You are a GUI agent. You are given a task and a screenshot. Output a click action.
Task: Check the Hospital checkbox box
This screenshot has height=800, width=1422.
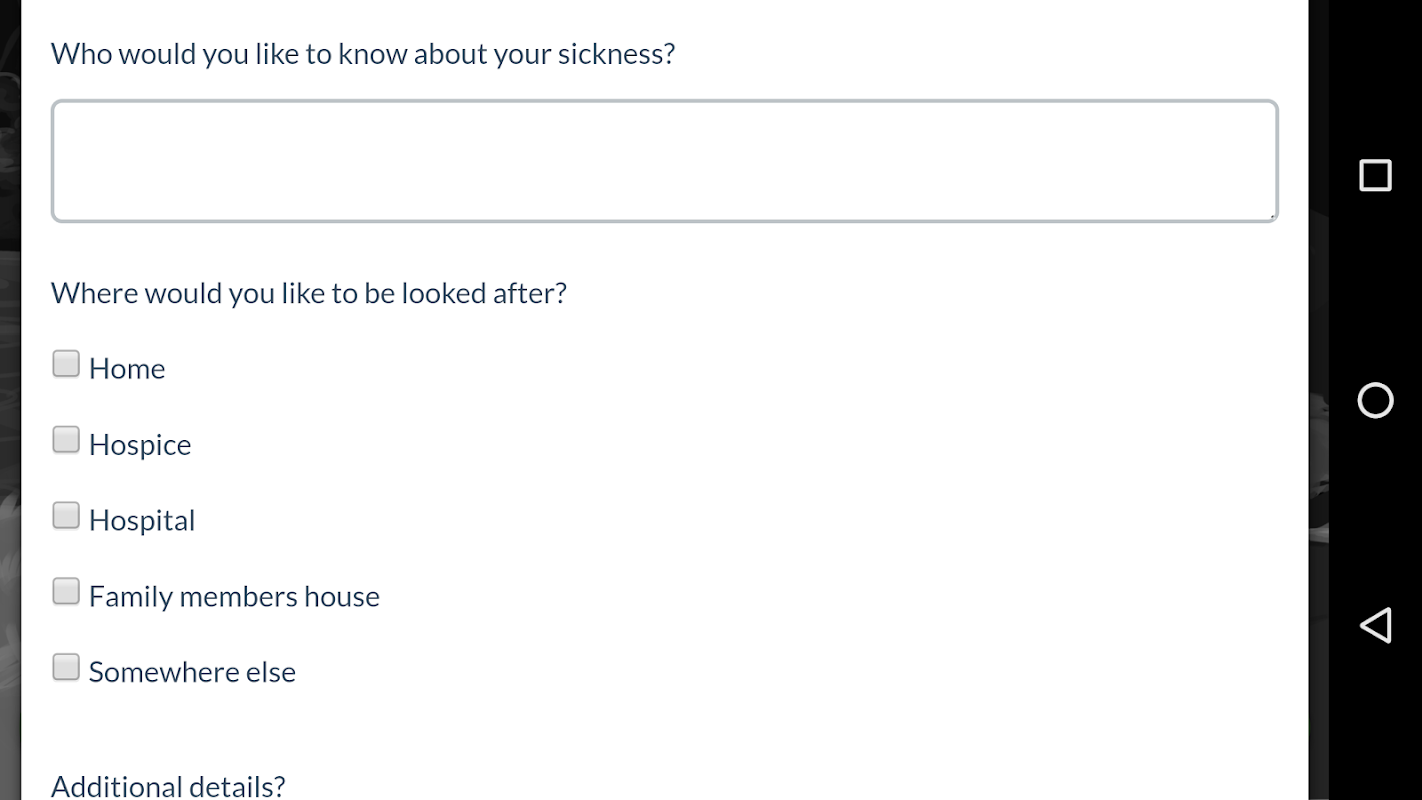tap(66, 516)
